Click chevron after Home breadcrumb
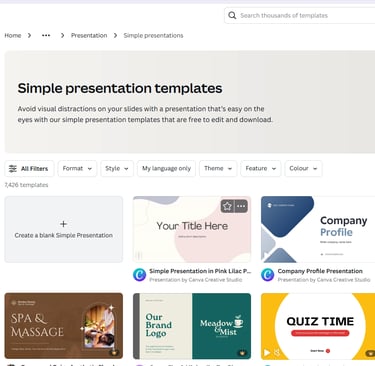Viewport: 375px width, 366px height. click(x=29, y=35)
